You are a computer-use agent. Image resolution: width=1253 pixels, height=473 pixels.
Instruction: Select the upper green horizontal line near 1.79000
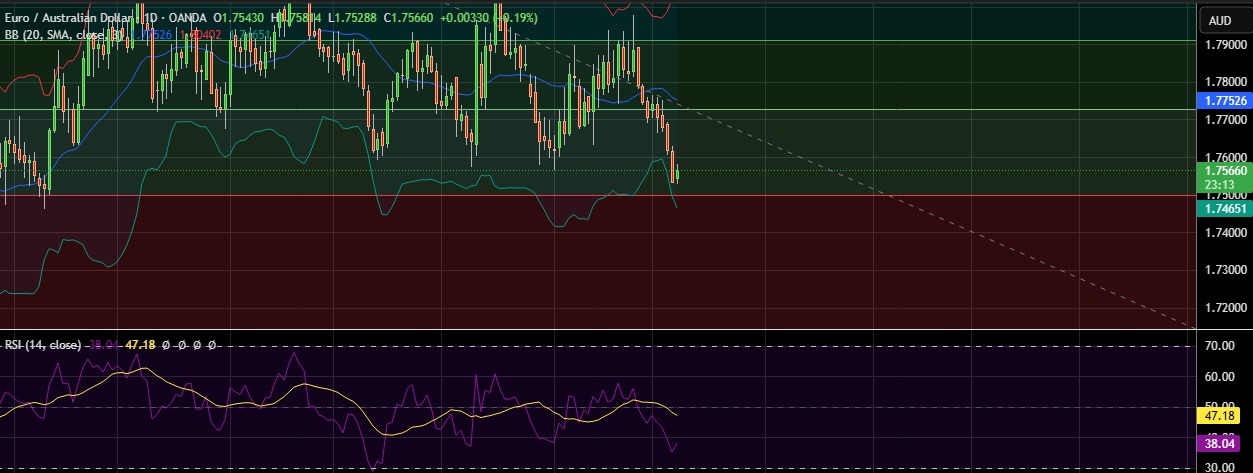(900, 41)
